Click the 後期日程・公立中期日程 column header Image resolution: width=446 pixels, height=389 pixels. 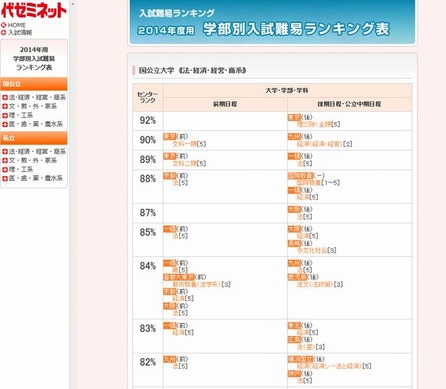pyautogui.click(x=350, y=104)
